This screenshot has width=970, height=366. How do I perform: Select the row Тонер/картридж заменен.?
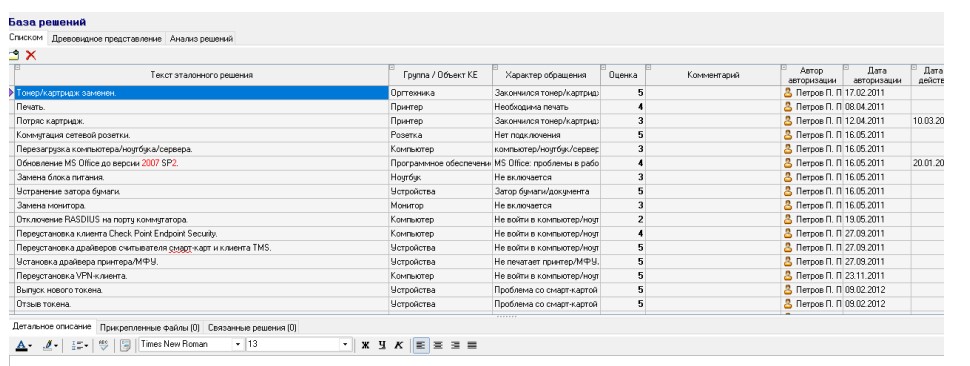tap(201, 92)
